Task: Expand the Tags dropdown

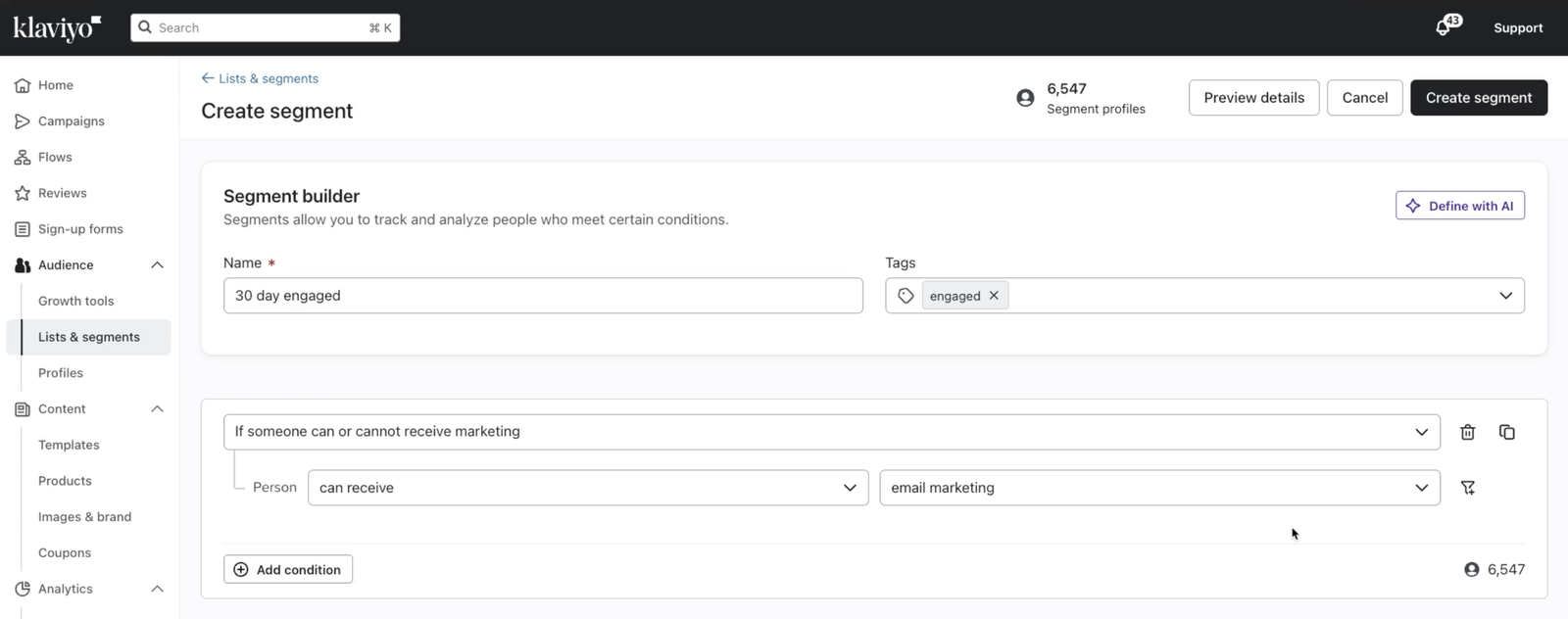Action: point(1505,296)
